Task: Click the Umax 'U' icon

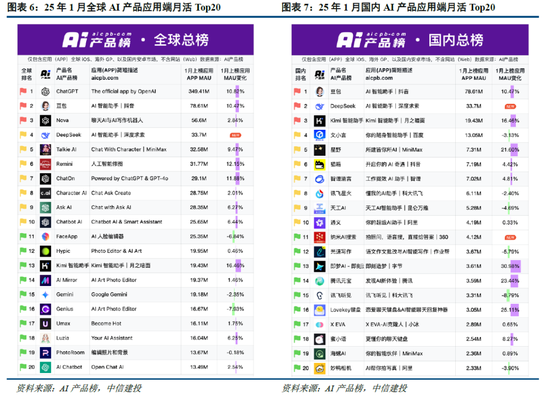Action: pos(45,324)
